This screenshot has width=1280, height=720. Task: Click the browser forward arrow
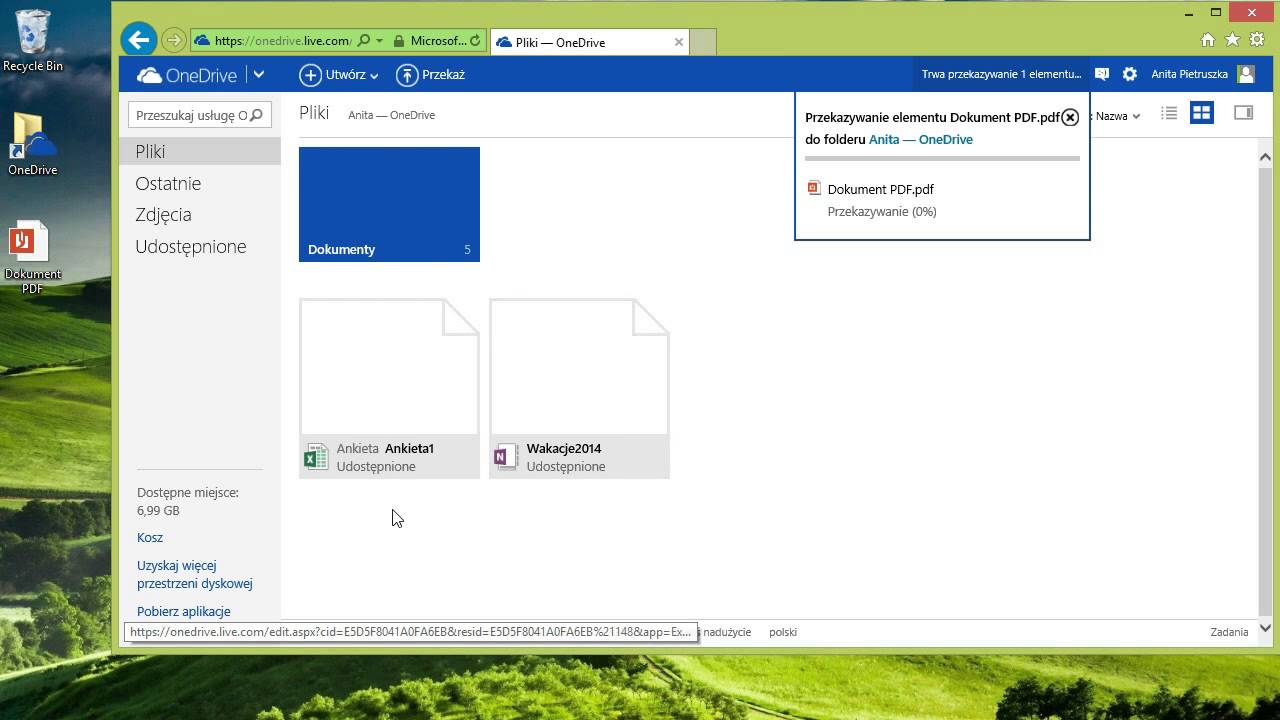coord(173,41)
